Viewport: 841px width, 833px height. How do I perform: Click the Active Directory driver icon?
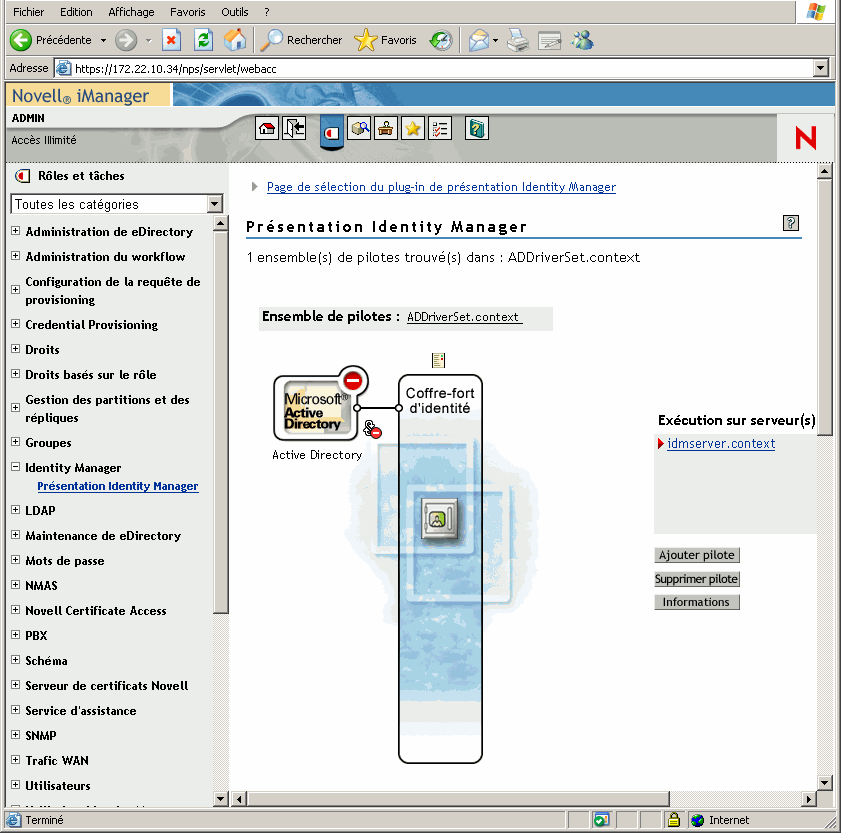pyautogui.click(x=315, y=408)
